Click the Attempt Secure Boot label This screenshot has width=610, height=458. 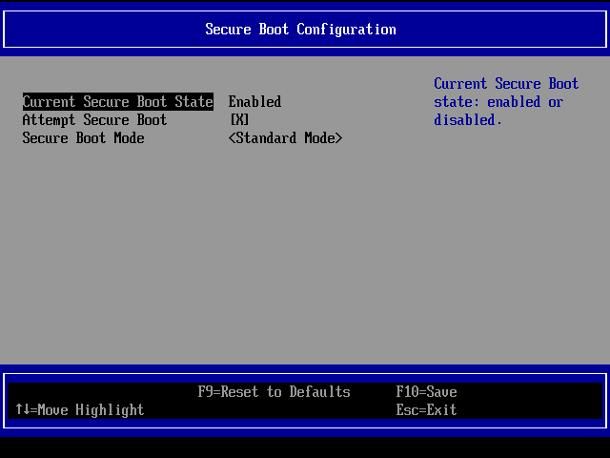pyautogui.click(x=95, y=120)
